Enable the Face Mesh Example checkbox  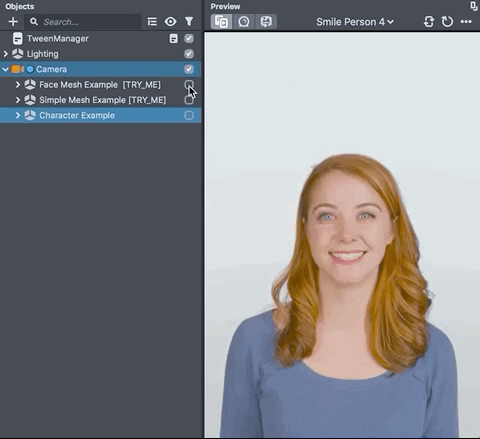(189, 85)
